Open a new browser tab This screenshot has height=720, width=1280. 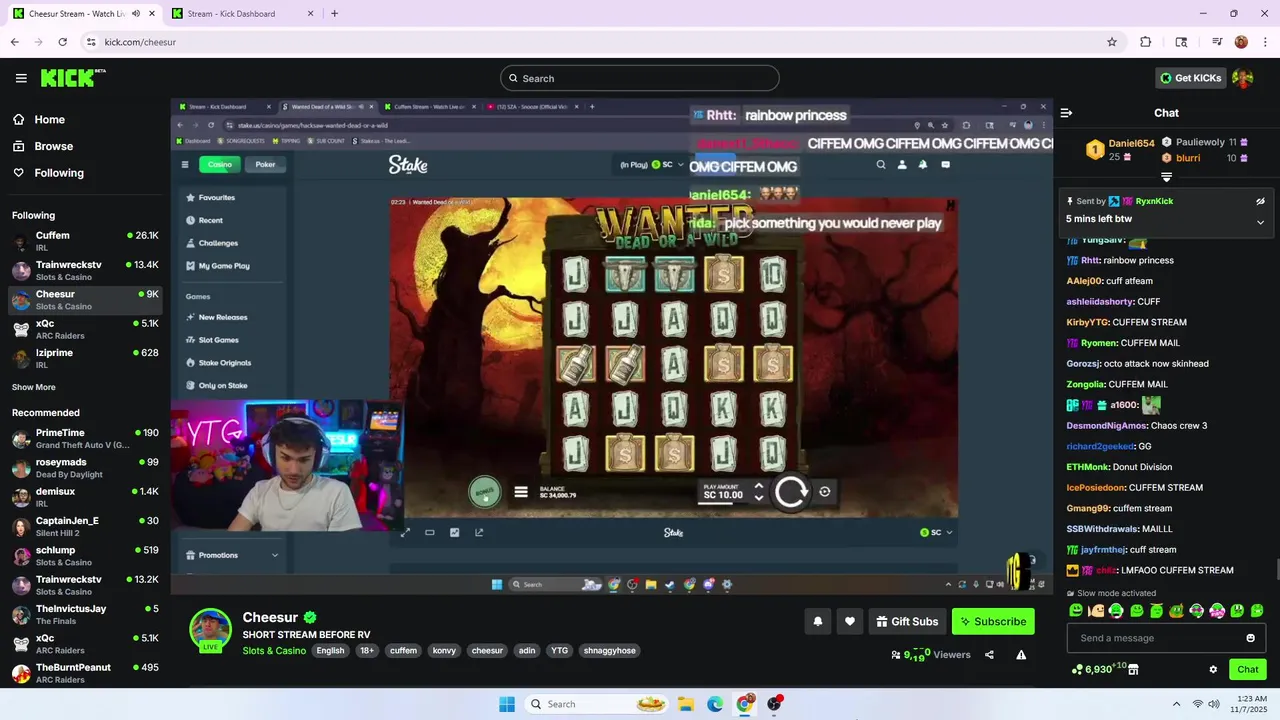tap(334, 13)
